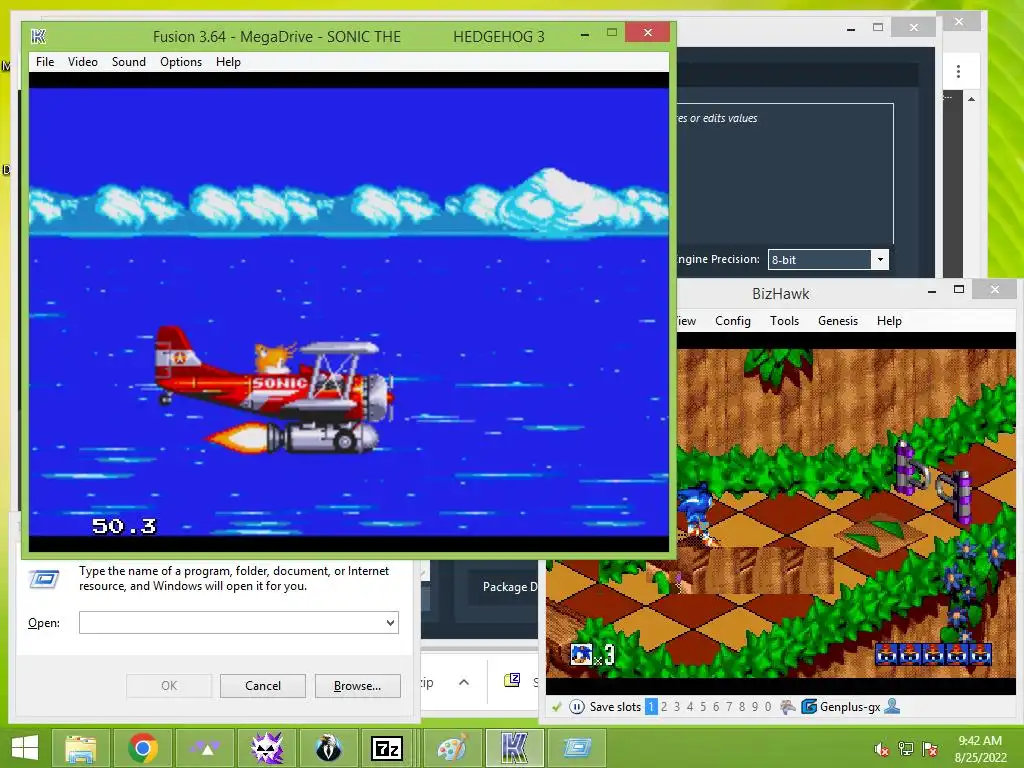Open the purple hearts triangle taskbar app
The height and width of the screenshot is (768, 1024).
[x=205, y=748]
